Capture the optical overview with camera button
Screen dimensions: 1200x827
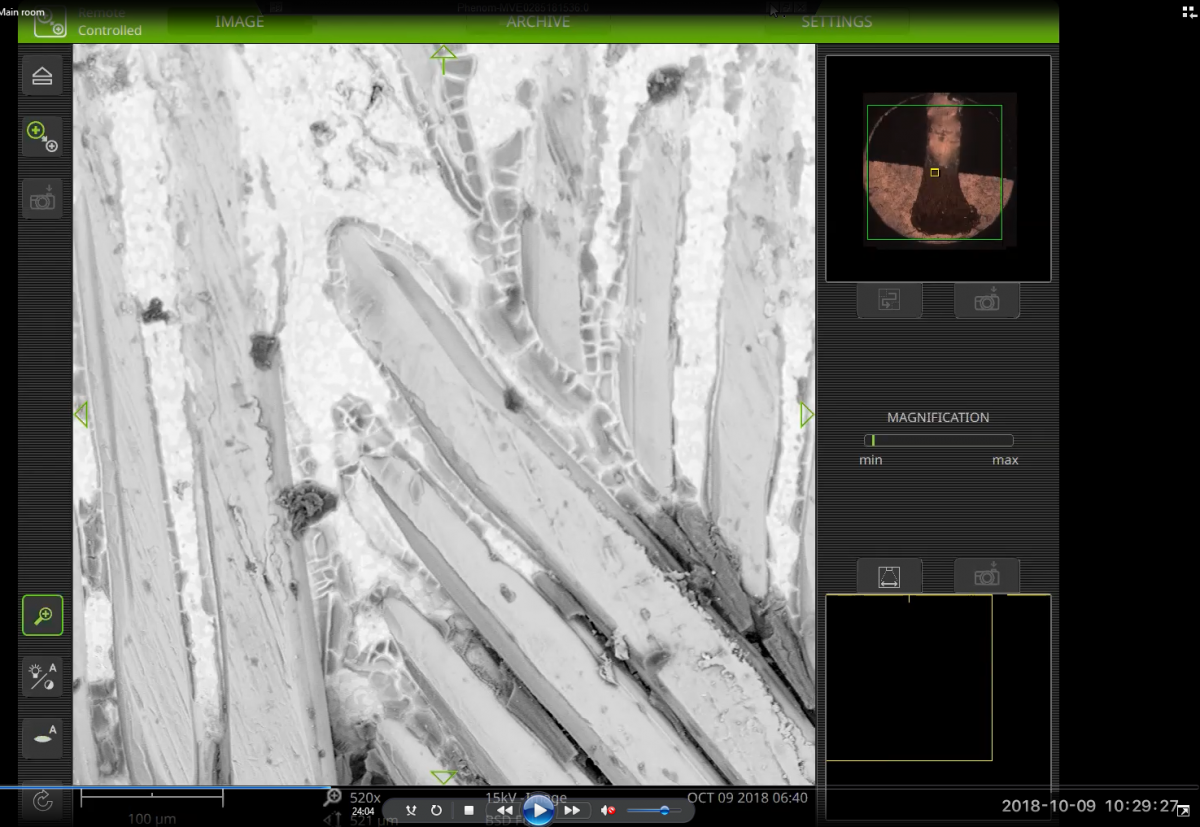(987, 301)
